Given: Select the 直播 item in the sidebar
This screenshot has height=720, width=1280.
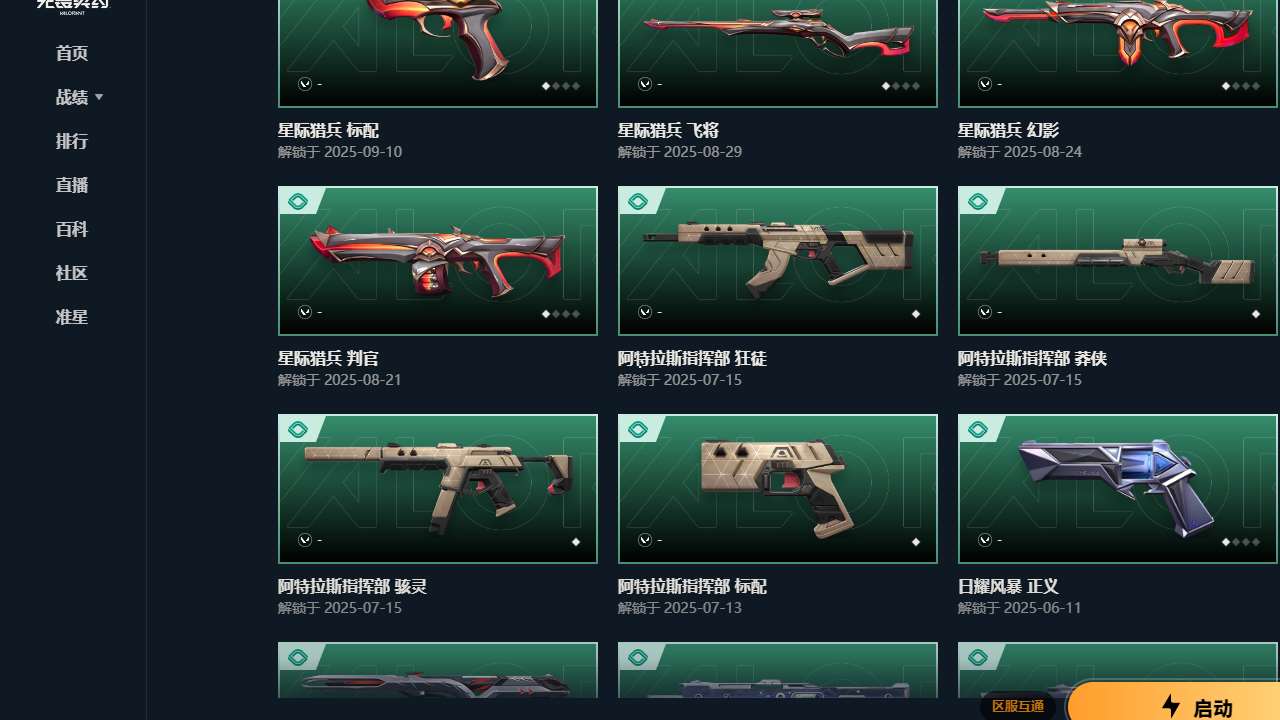Looking at the screenshot, I should 72,185.
